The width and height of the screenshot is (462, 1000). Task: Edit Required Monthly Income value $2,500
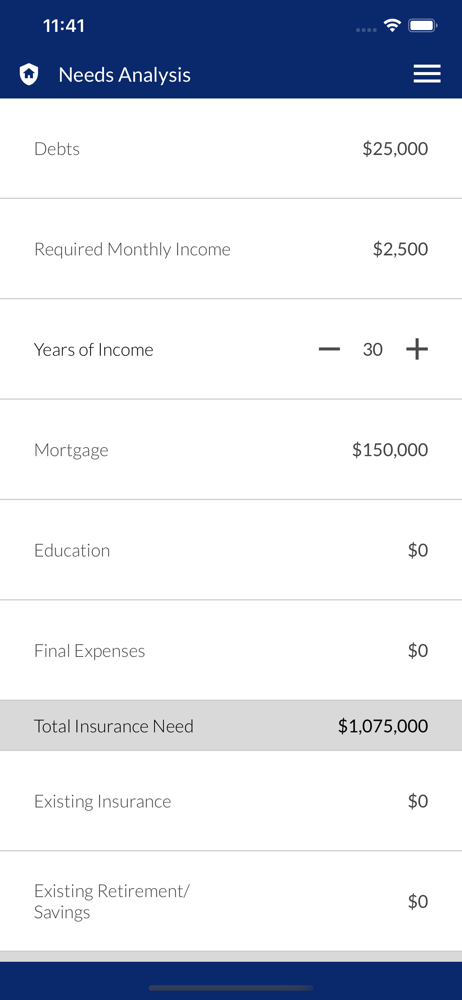(400, 249)
